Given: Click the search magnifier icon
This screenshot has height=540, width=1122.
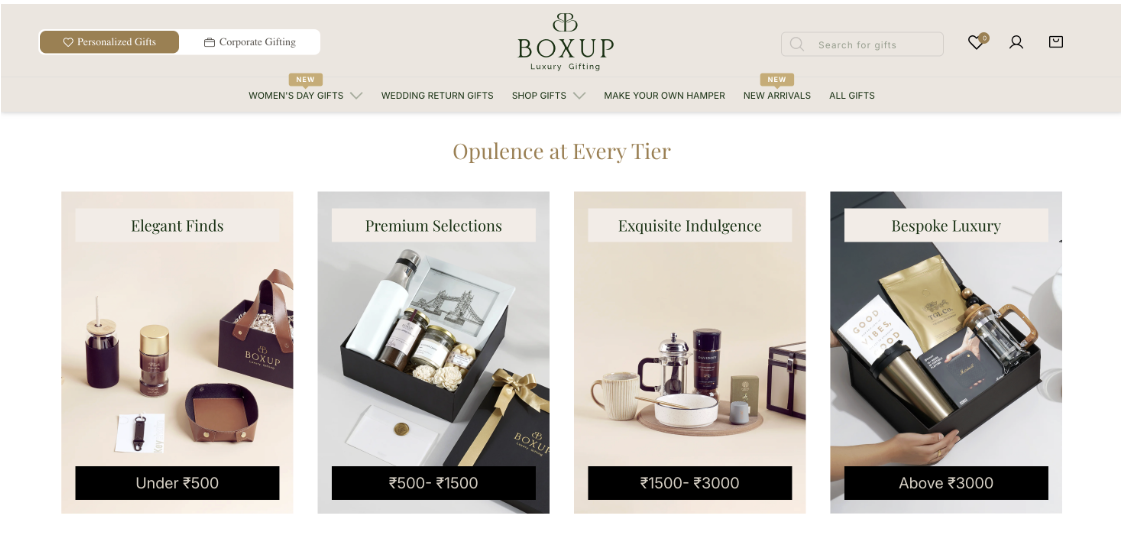Looking at the screenshot, I should (796, 44).
